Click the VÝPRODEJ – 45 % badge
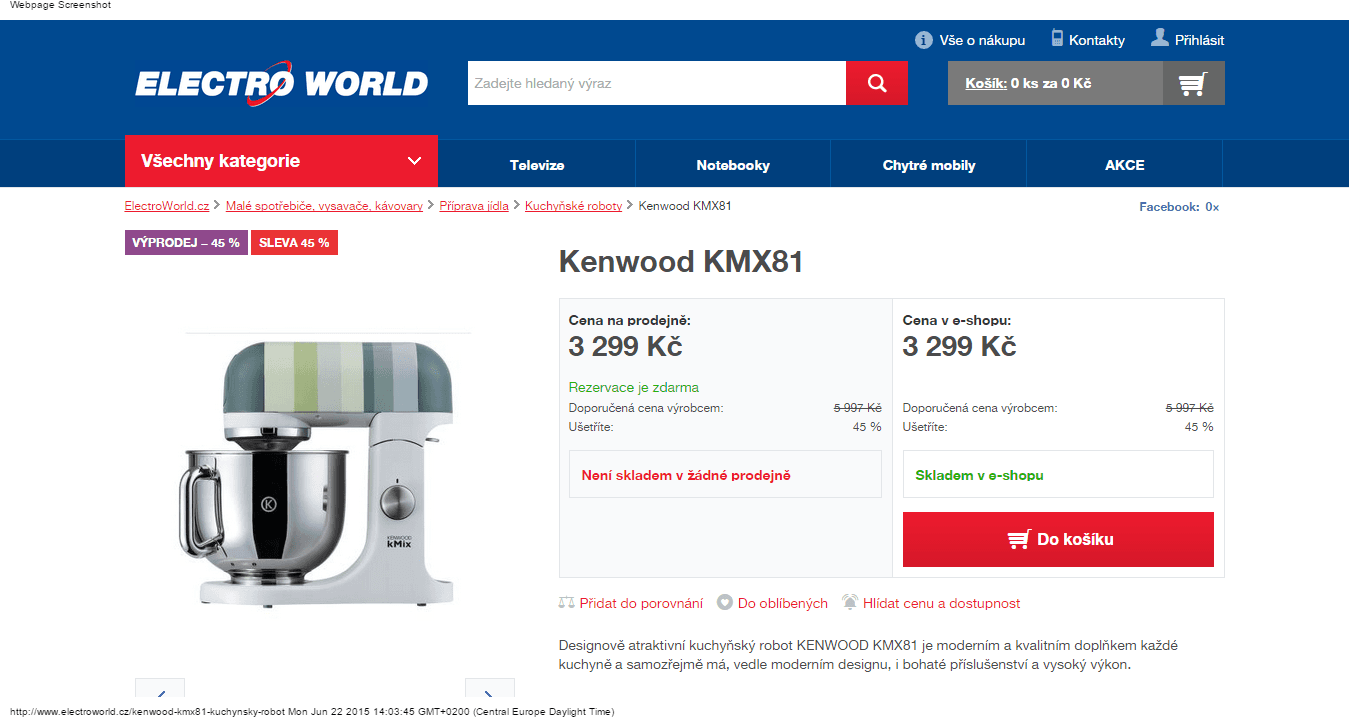This screenshot has width=1349, height=717. (x=186, y=243)
